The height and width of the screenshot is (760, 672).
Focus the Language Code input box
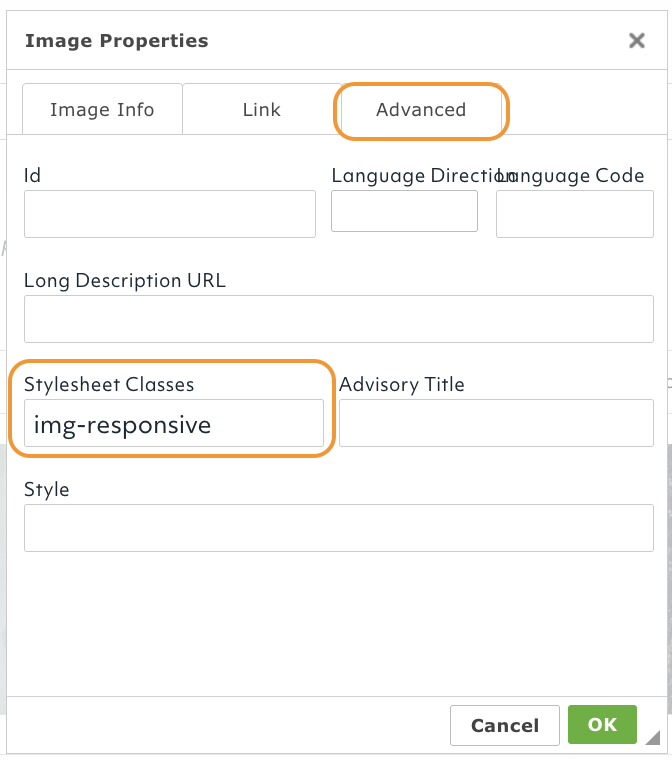[575, 214]
